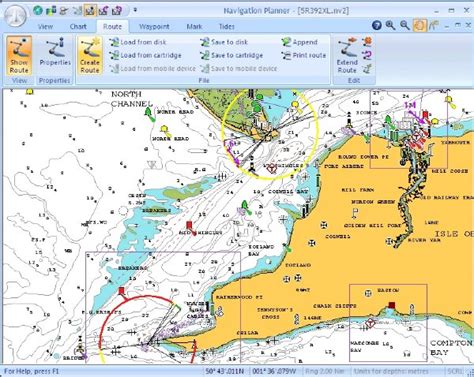The width and height of the screenshot is (474, 377).
Task: Click the purple reverse route icon in Edit group
Action: tap(367, 55)
